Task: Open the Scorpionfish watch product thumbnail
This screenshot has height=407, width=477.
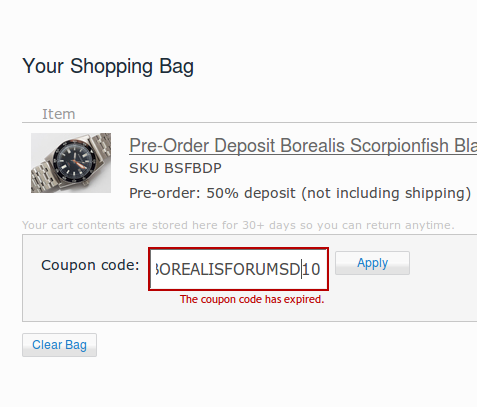Action: coord(71,163)
